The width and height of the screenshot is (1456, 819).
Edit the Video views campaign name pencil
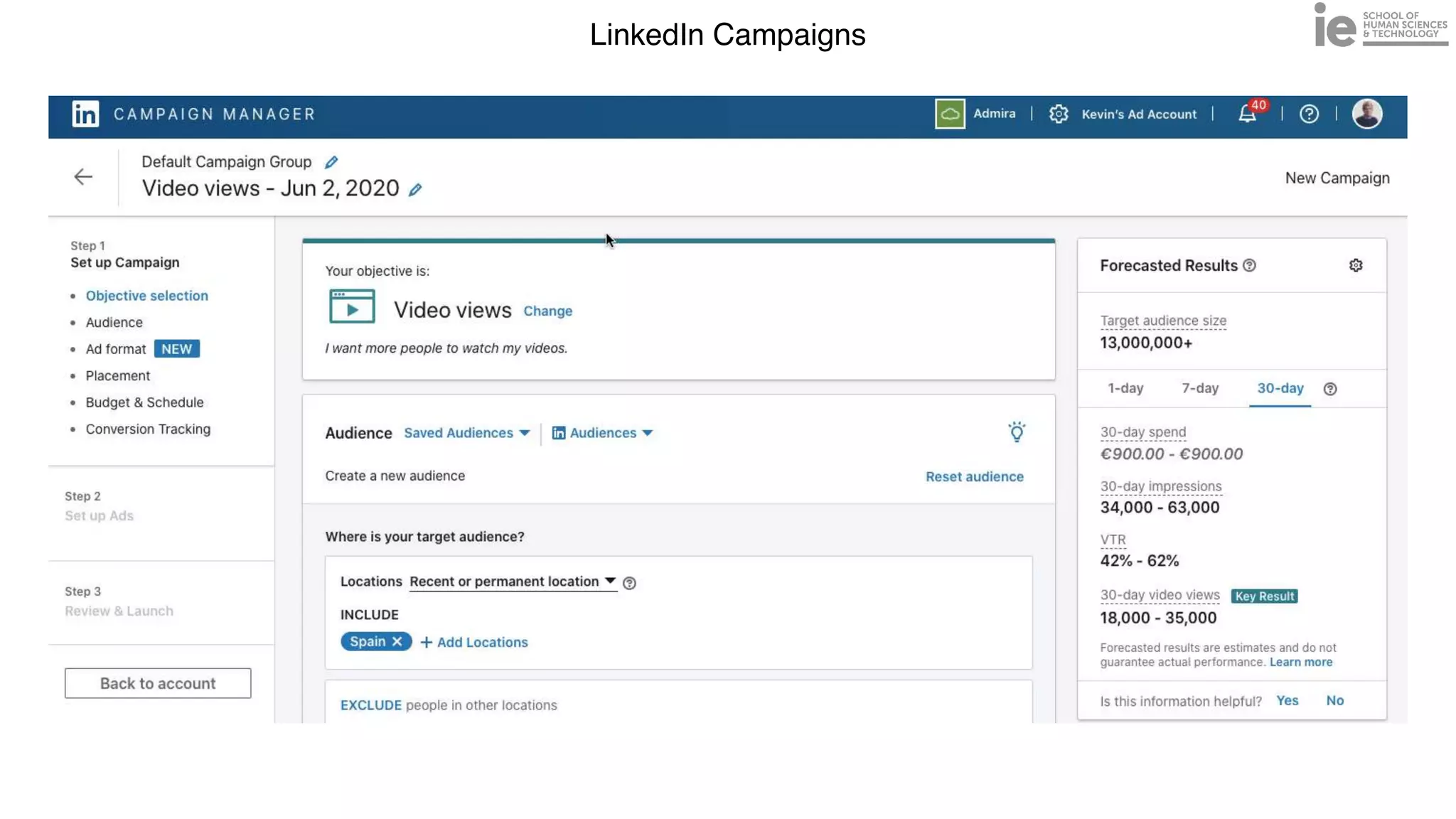(x=415, y=189)
